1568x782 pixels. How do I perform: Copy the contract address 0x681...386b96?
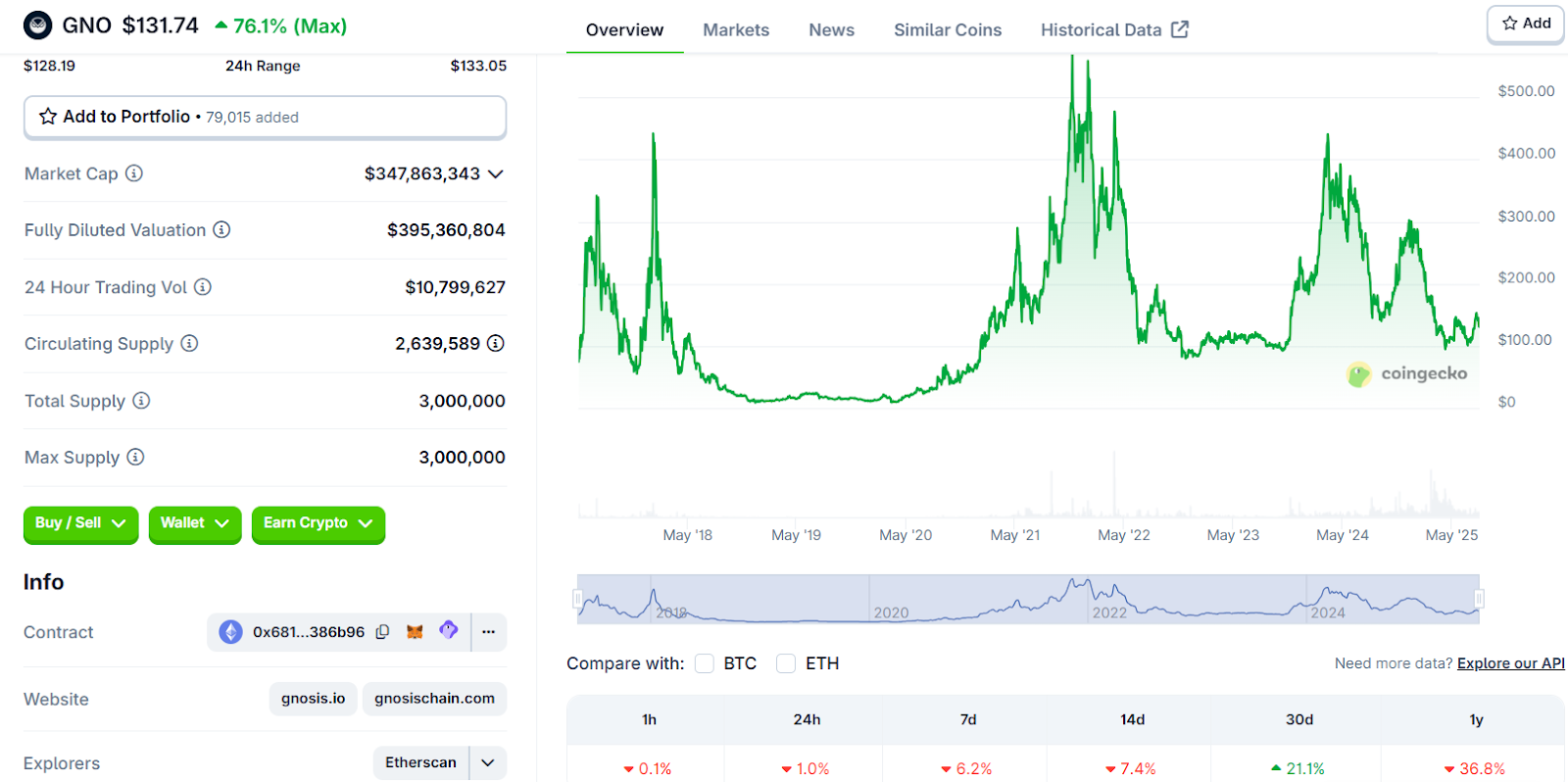coord(383,632)
